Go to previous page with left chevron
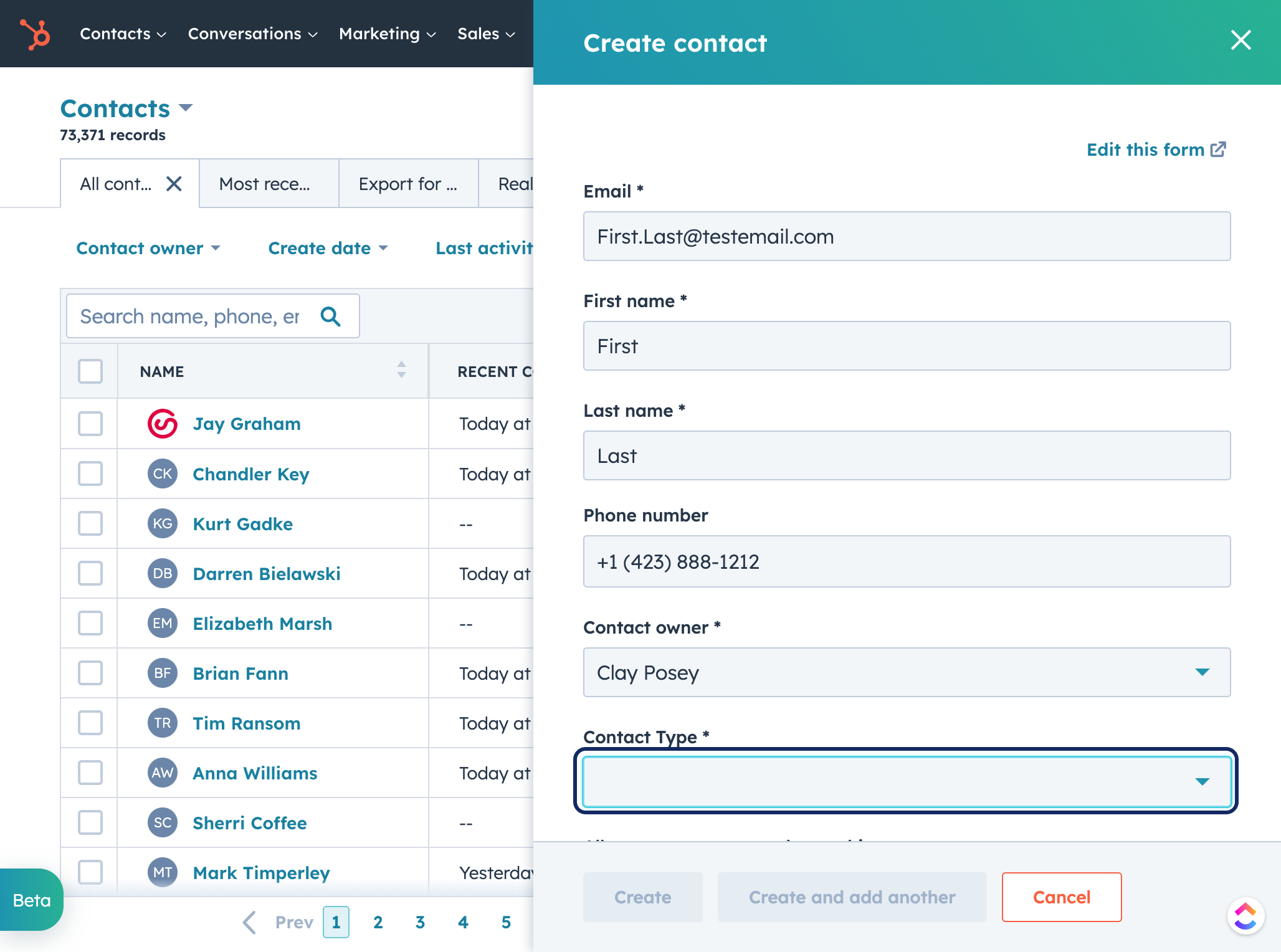This screenshot has width=1281, height=952. [x=249, y=922]
